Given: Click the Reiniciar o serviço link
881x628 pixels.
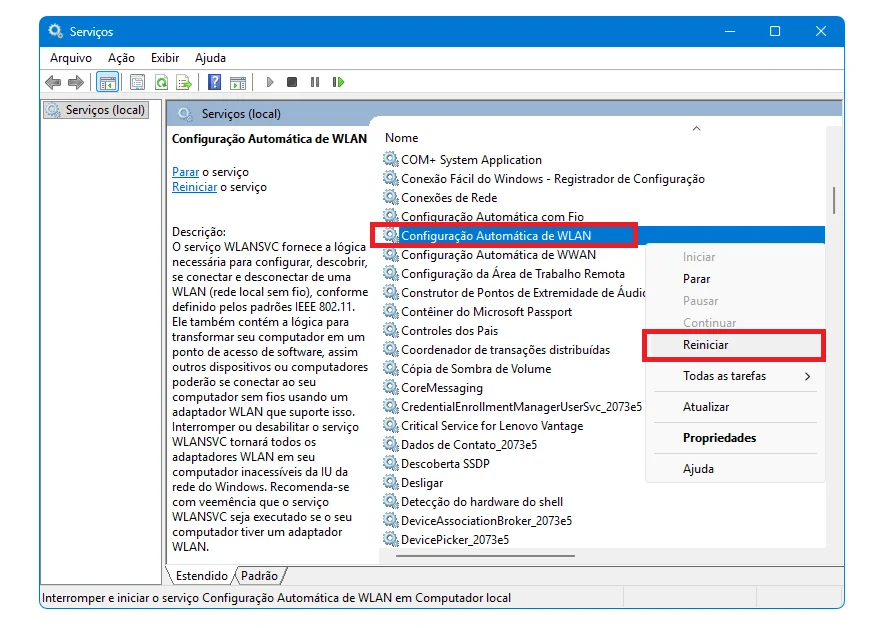Looking at the screenshot, I should pos(194,187).
